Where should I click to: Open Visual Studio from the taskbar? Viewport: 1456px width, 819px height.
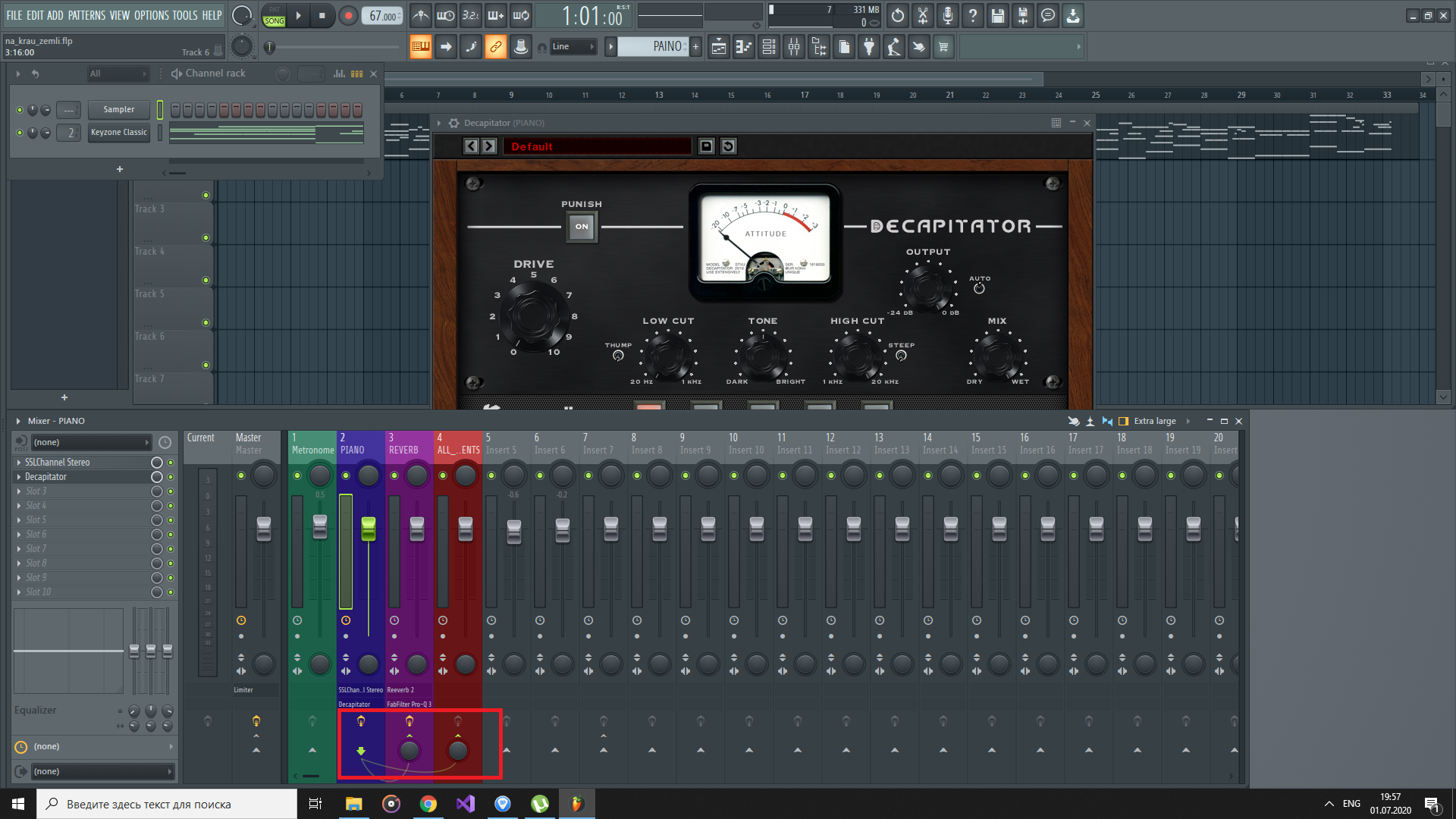point(466,804)
